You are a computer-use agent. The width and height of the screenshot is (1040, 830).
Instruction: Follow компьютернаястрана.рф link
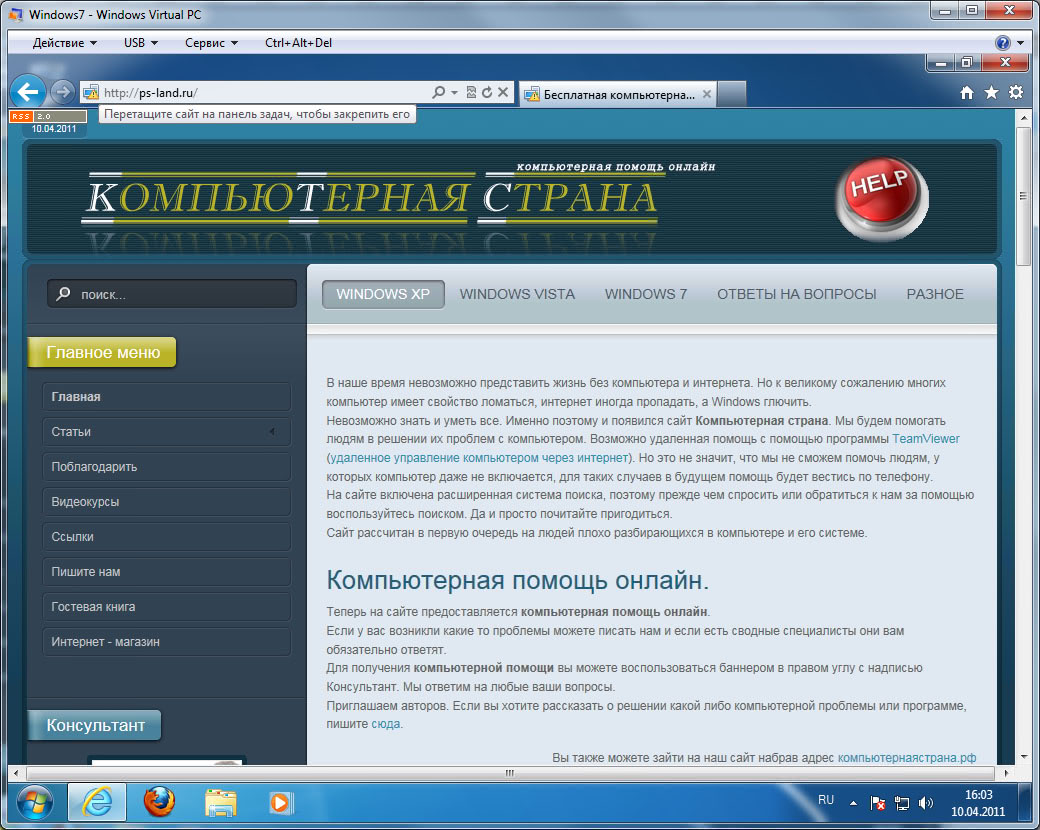click(907, 758)
